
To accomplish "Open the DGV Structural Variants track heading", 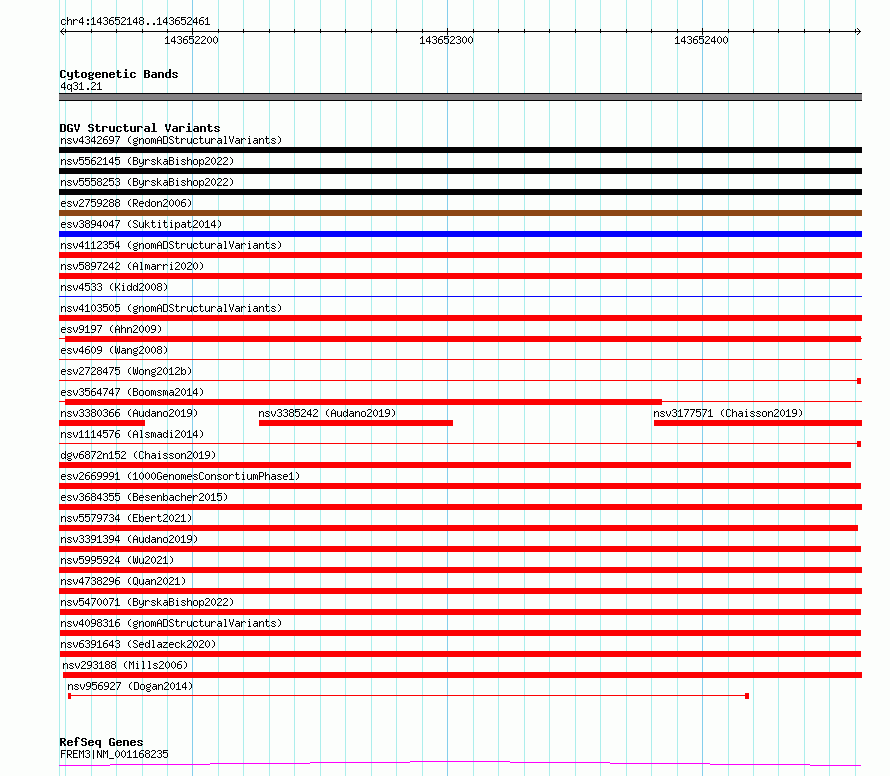I will coord(140,128).
